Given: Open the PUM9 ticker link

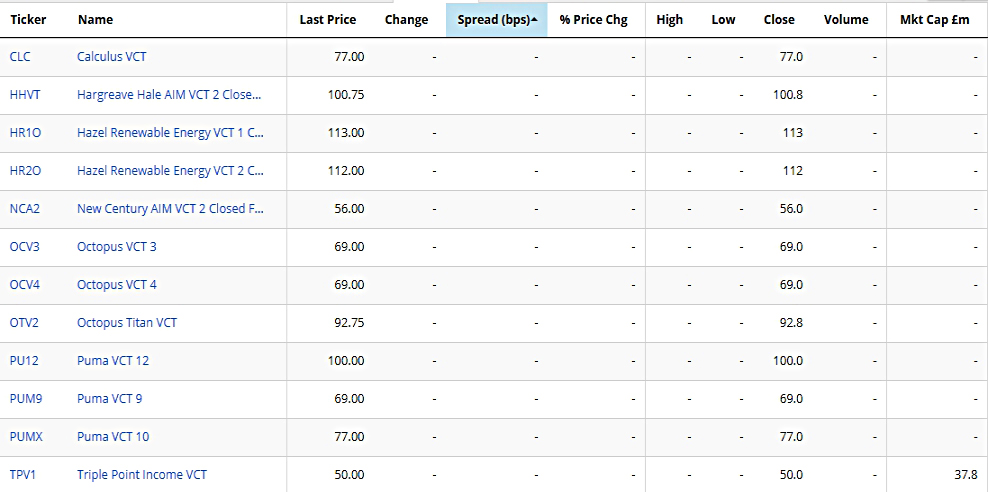Looking at the screenshot, I should coord(26,398).
